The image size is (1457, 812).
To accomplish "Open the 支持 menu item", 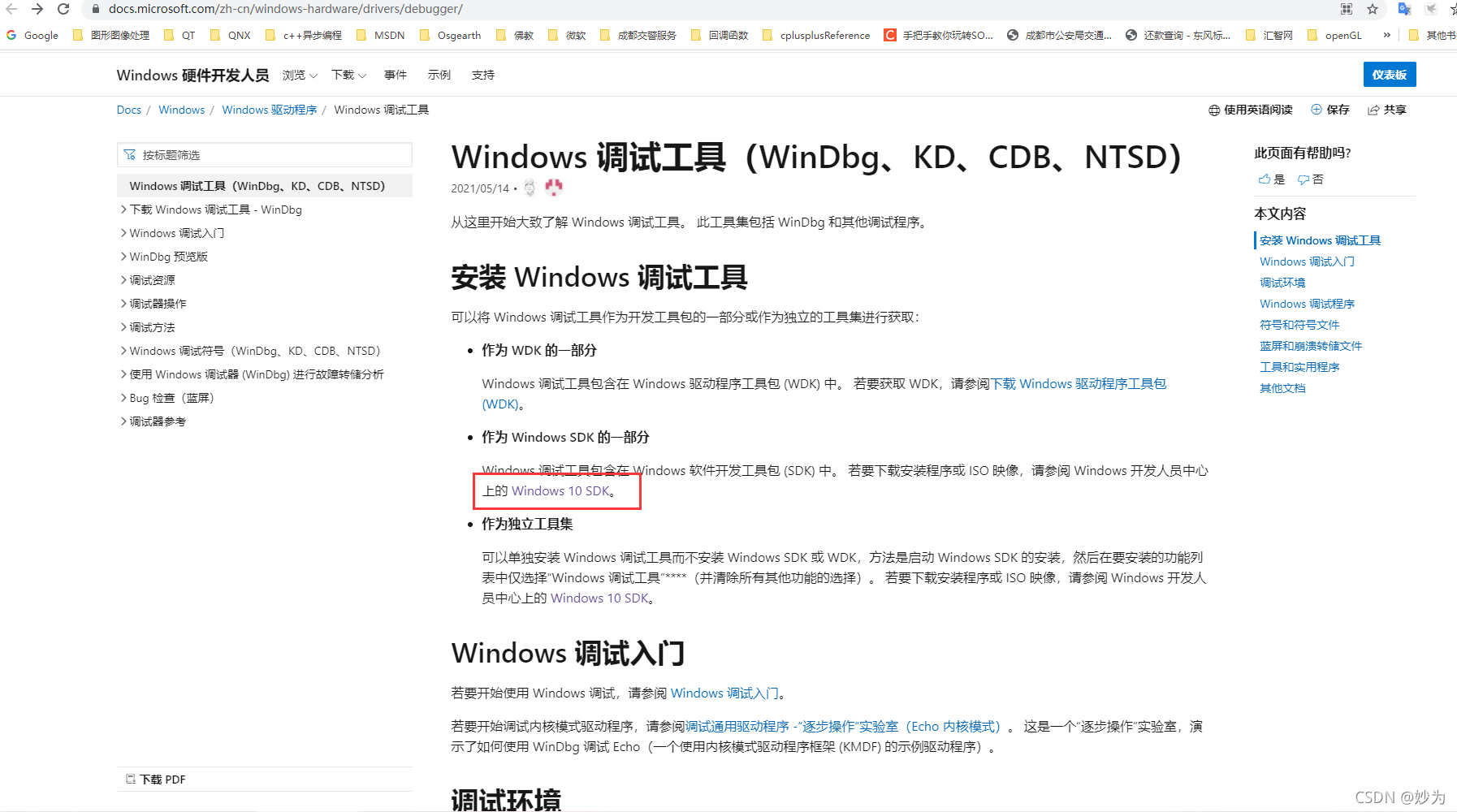I will 483,75.
